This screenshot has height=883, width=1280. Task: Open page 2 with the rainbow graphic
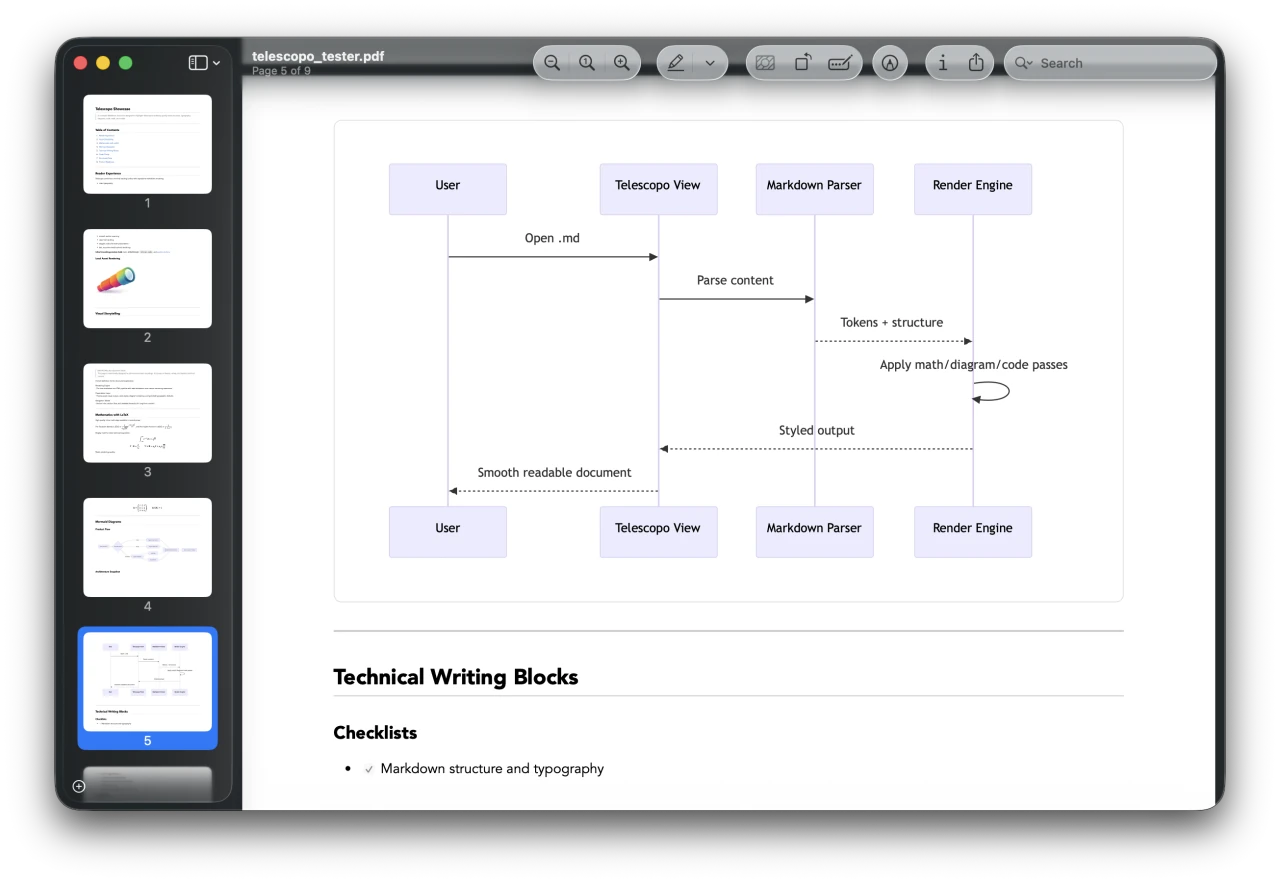click(147, 278)
